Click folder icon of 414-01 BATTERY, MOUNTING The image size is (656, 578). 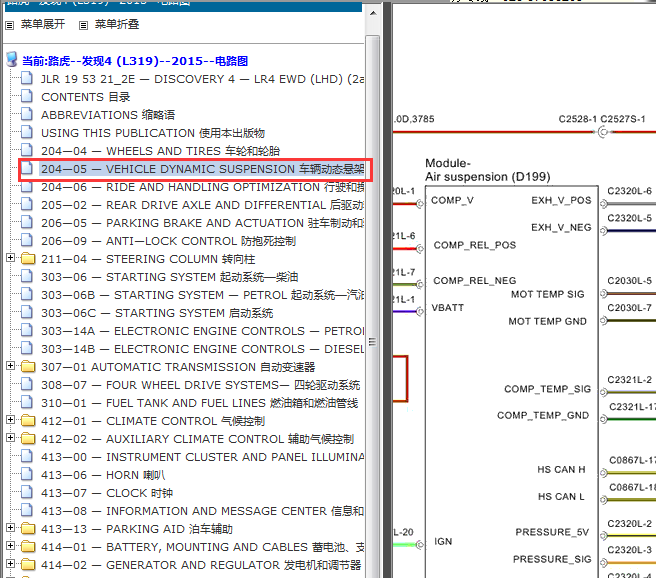(x=28, y=546)
